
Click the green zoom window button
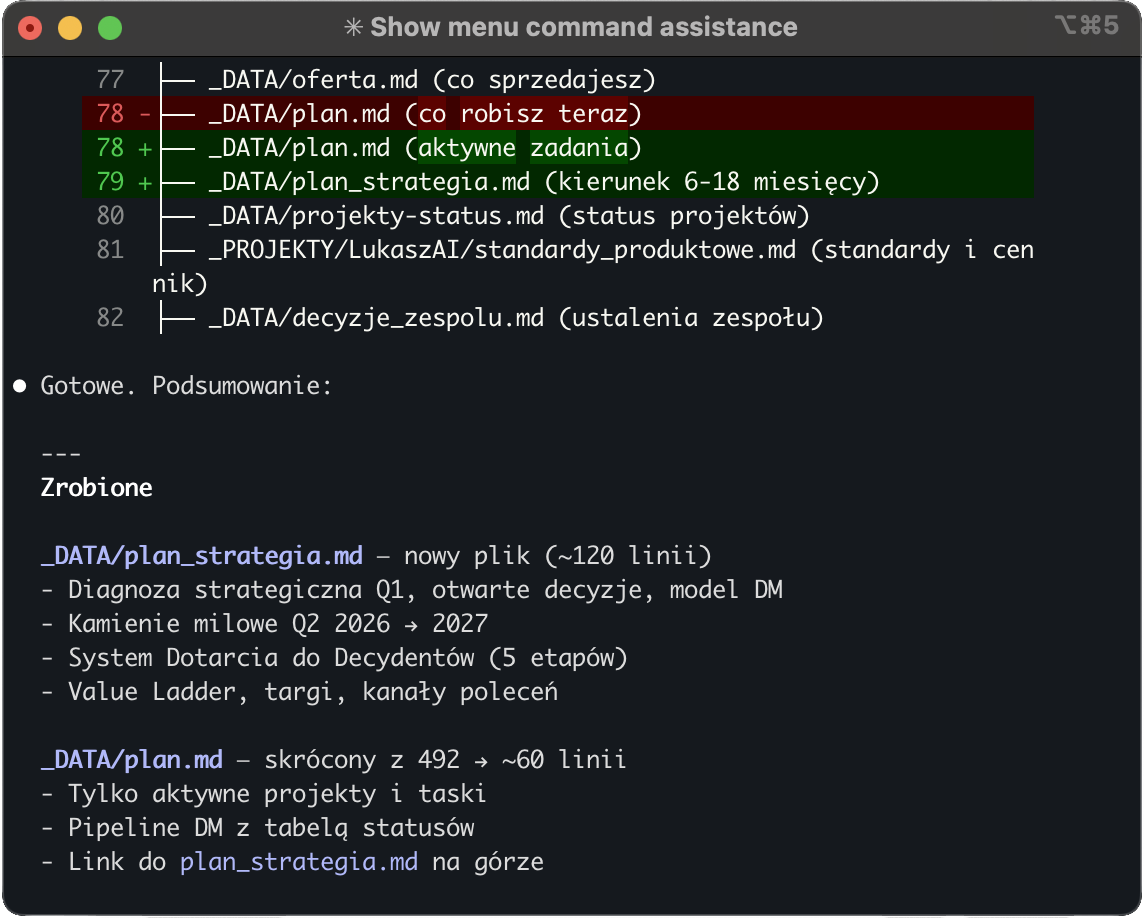pos(110,28)
